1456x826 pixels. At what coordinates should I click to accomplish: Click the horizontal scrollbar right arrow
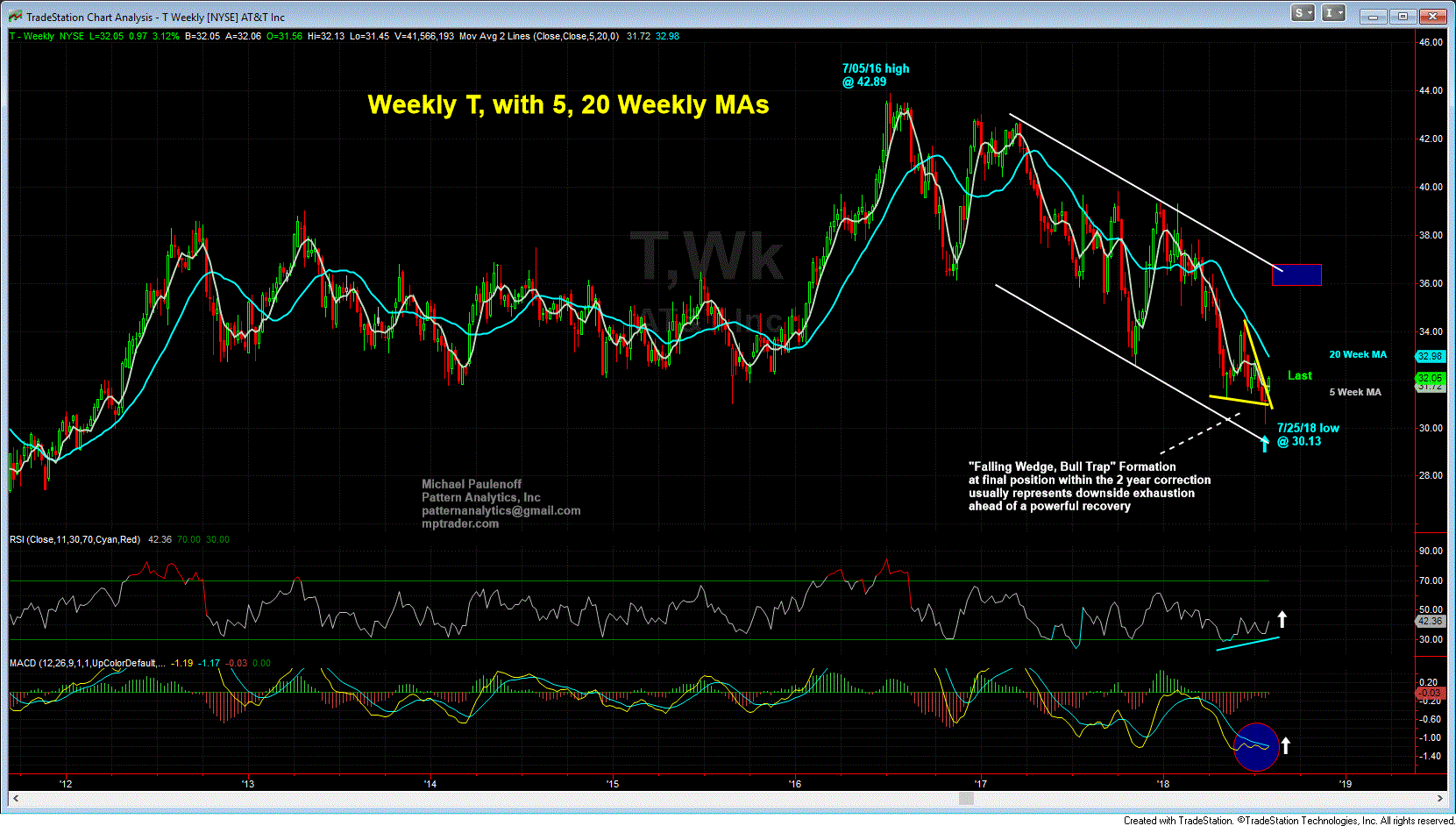[x=1440, y=799]
